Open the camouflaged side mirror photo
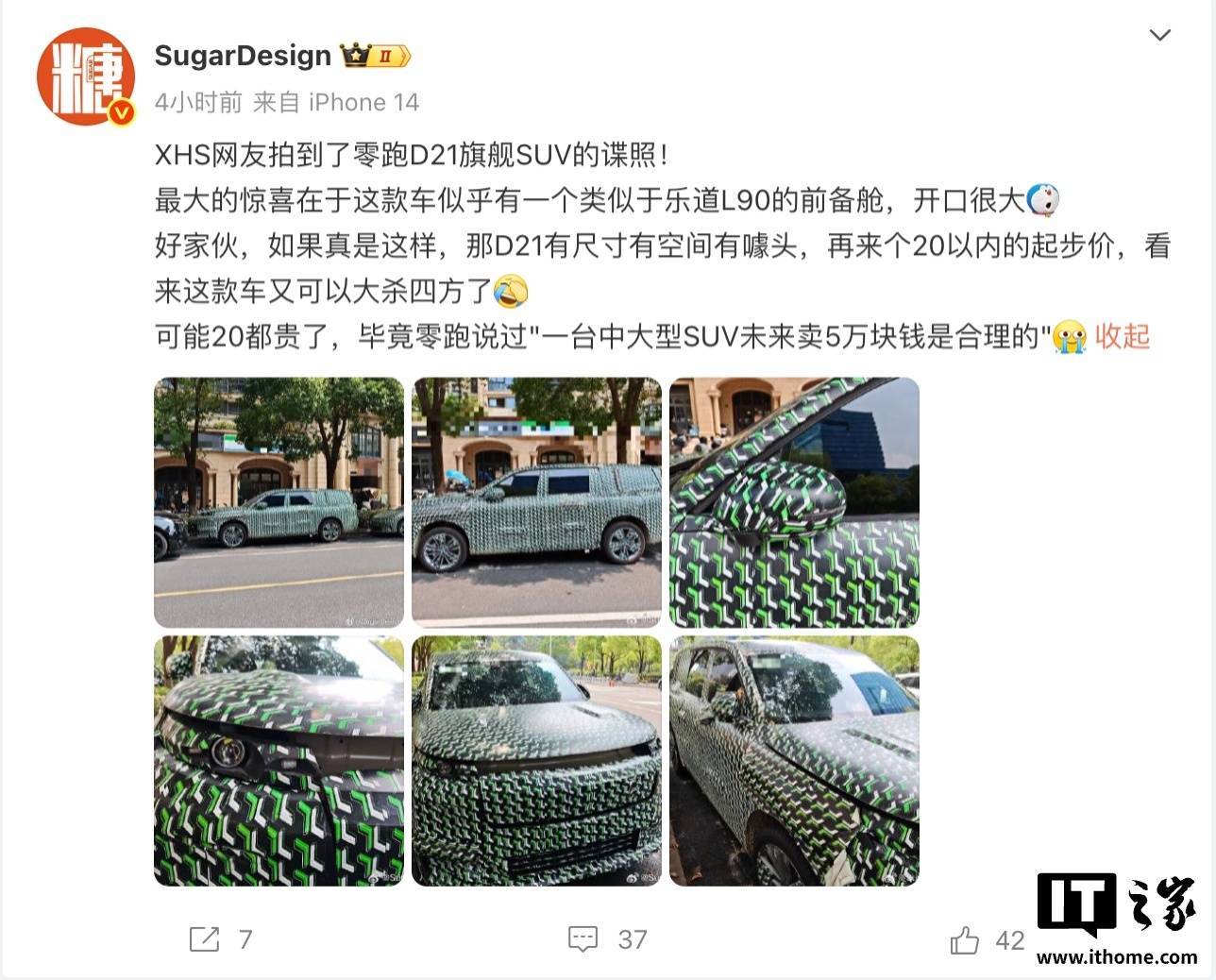Screen dimensions: 1216x980 click(x=794, y=502)
